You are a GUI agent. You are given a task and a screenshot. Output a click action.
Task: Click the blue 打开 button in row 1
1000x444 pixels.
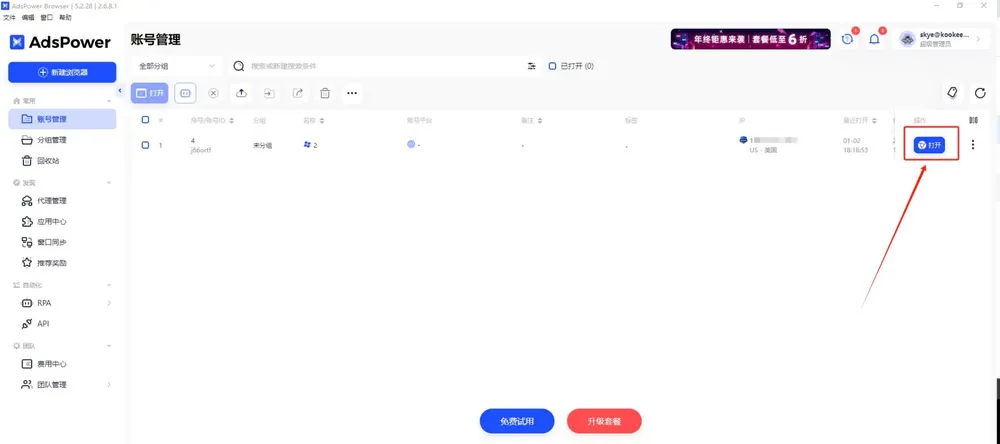(929, 145)
